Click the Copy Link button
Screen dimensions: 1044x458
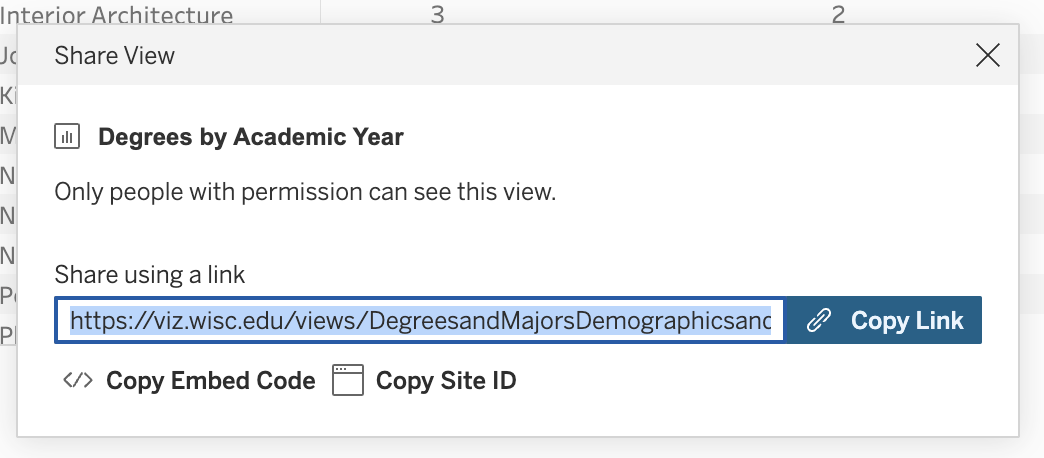click(884, 320)
